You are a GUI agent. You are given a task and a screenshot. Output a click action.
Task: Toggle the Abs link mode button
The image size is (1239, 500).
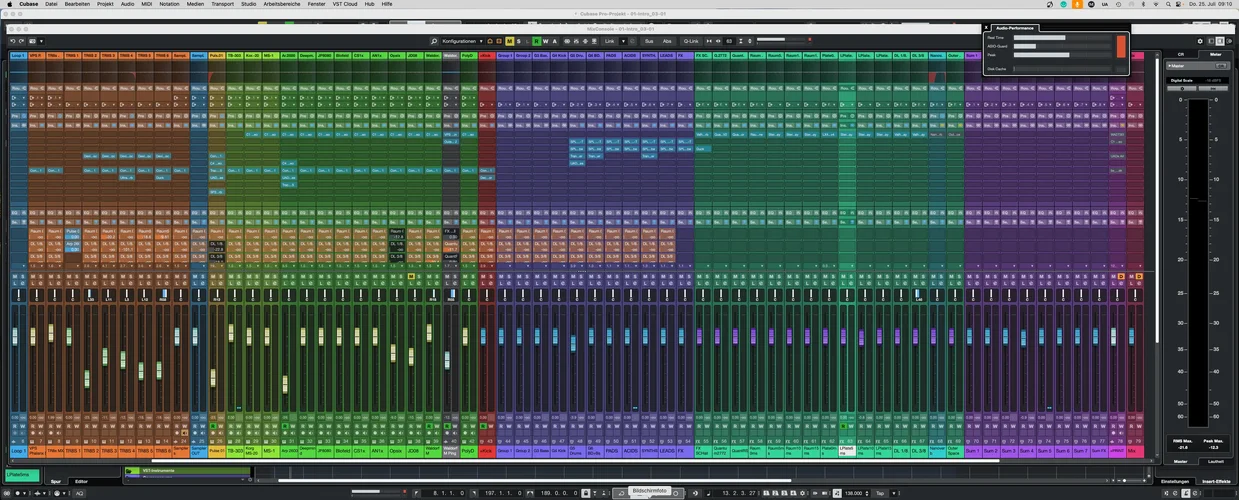pyautogui.click(x=667, y=41)
